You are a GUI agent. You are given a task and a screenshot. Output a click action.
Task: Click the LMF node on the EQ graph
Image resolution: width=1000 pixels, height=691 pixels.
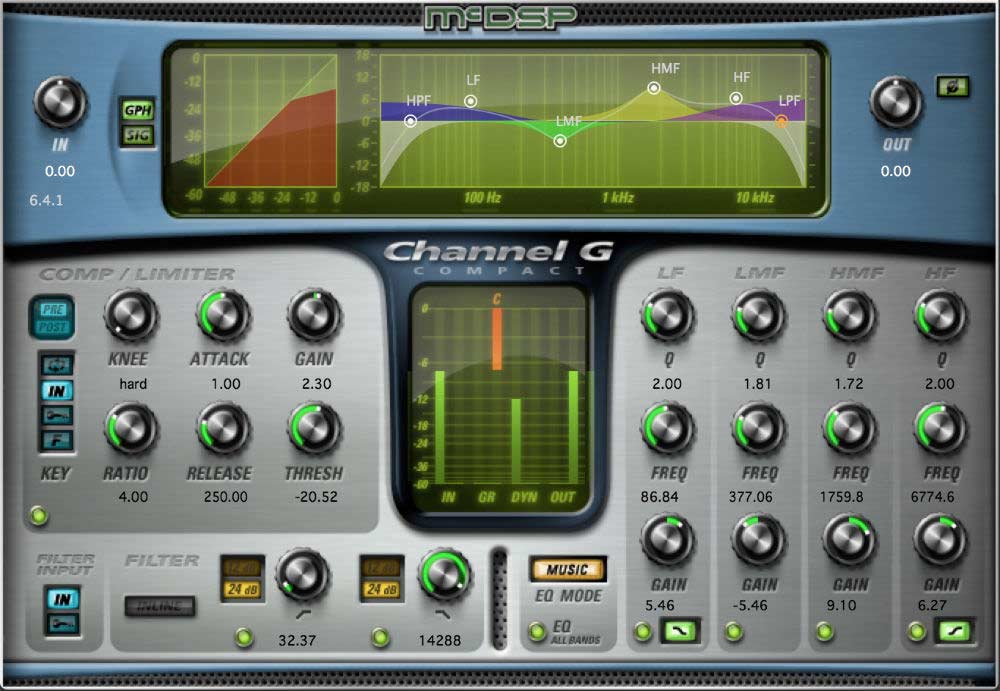point(559,140)
